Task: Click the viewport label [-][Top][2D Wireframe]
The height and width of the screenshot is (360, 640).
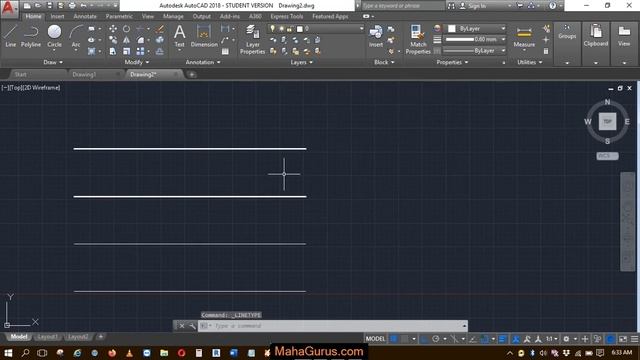Action: point(31,87)
